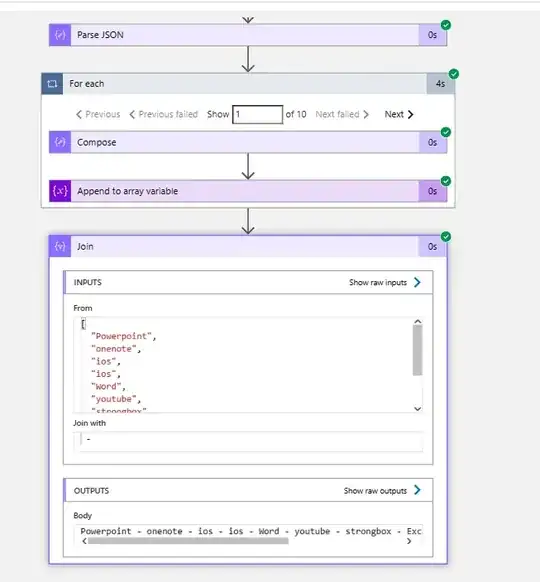
Task: Click the Compose action icon
Action: [x=60, y=142]
